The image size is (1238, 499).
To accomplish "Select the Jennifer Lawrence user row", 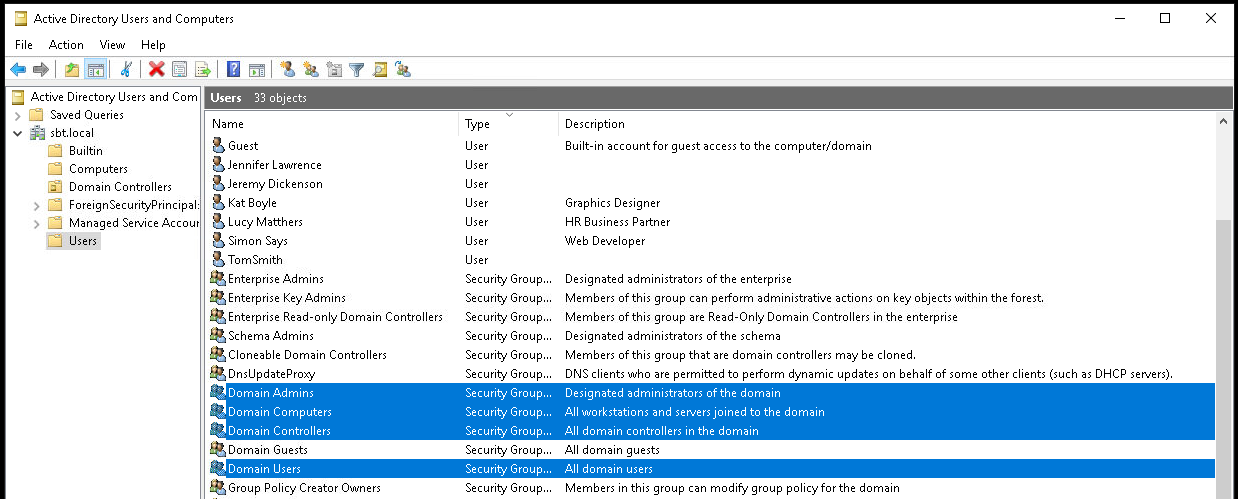I will coord(711,165).
